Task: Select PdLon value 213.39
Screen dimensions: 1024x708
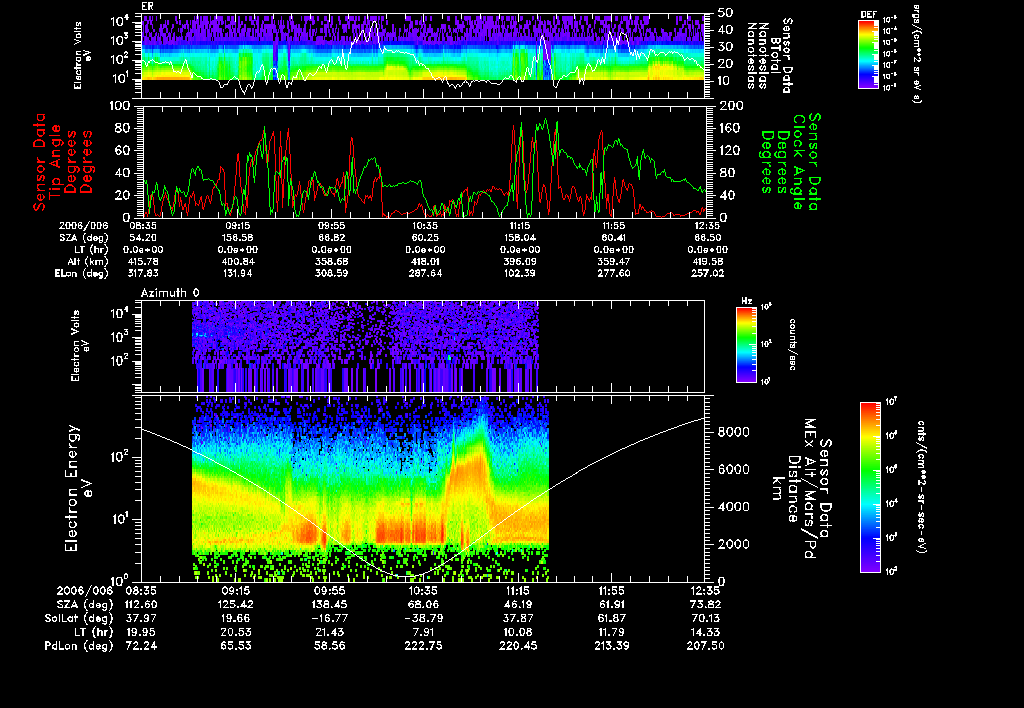Action: coord(612,645)
